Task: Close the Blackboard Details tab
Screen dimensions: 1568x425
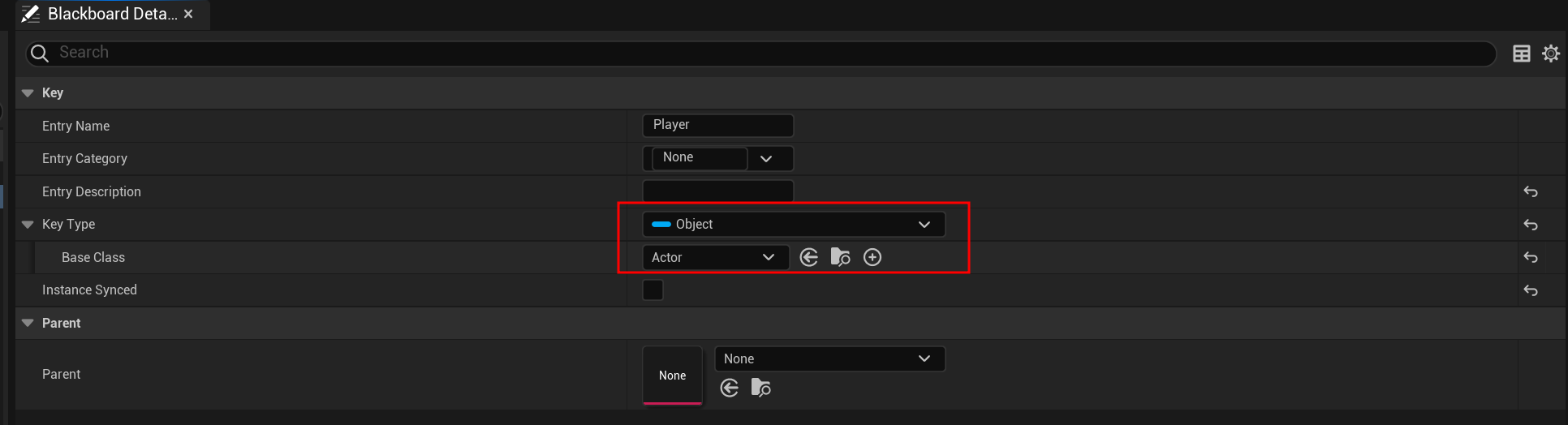Action: (x=188, y=14)
